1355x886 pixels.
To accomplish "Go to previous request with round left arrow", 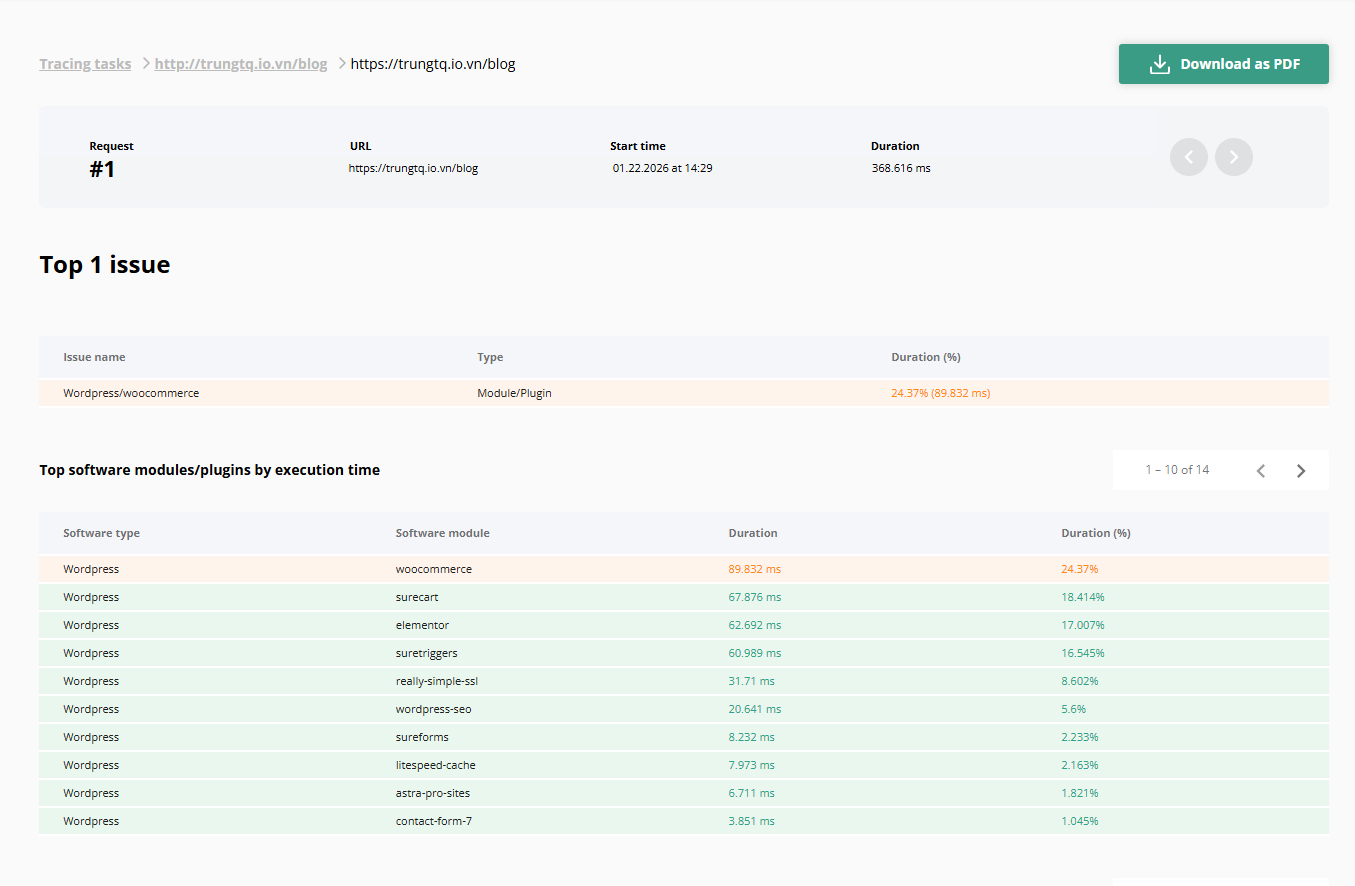I will (1189, 157).
